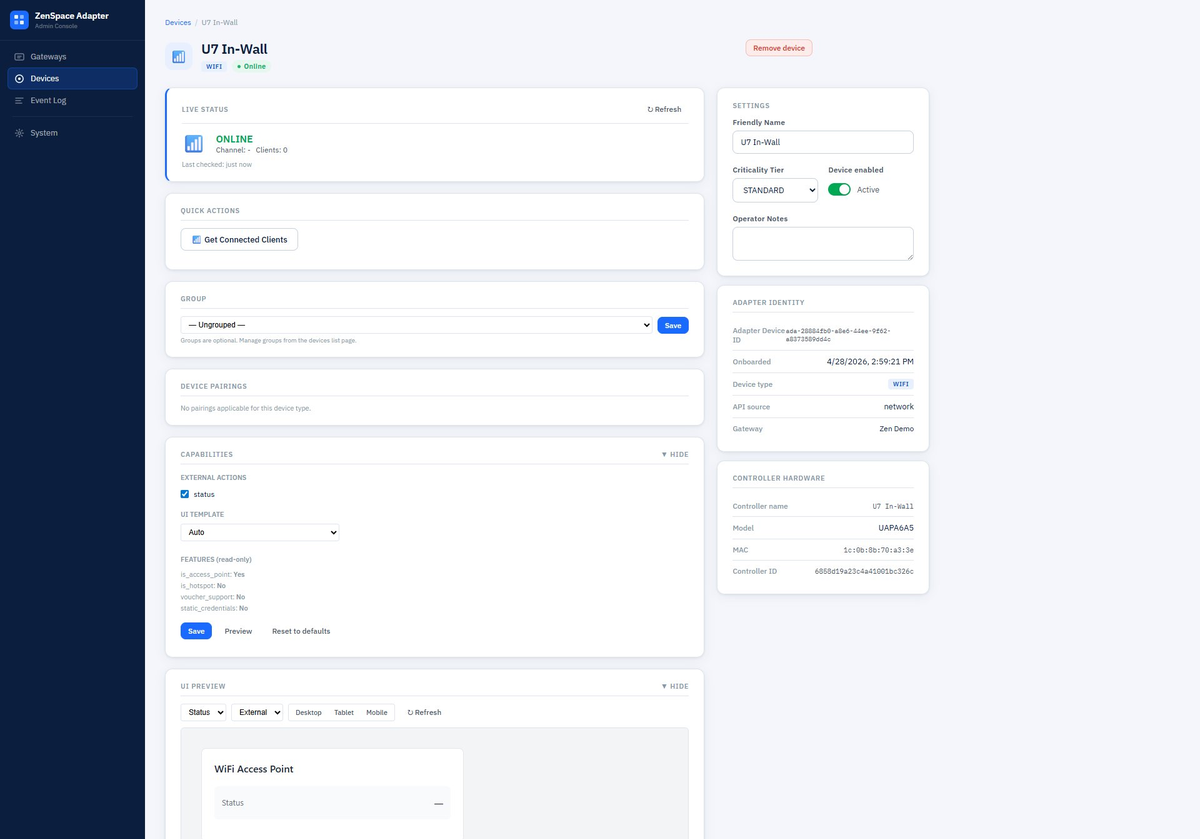Open the UI Template Auto dropdown
The image size is (1200, 839).
point(260,533)
